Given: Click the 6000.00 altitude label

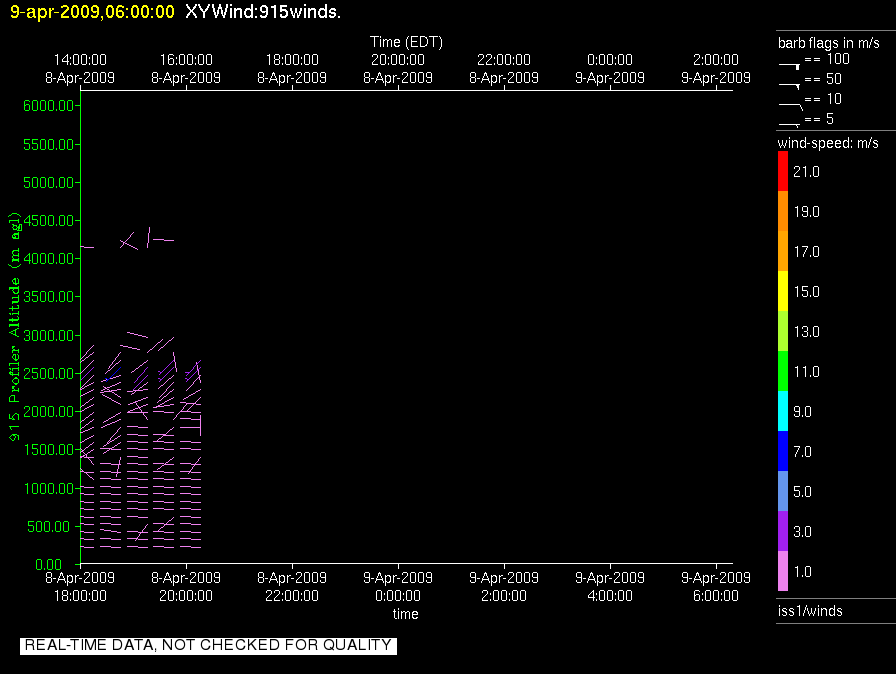Looking at the screenshot, I should click(49, 106).
